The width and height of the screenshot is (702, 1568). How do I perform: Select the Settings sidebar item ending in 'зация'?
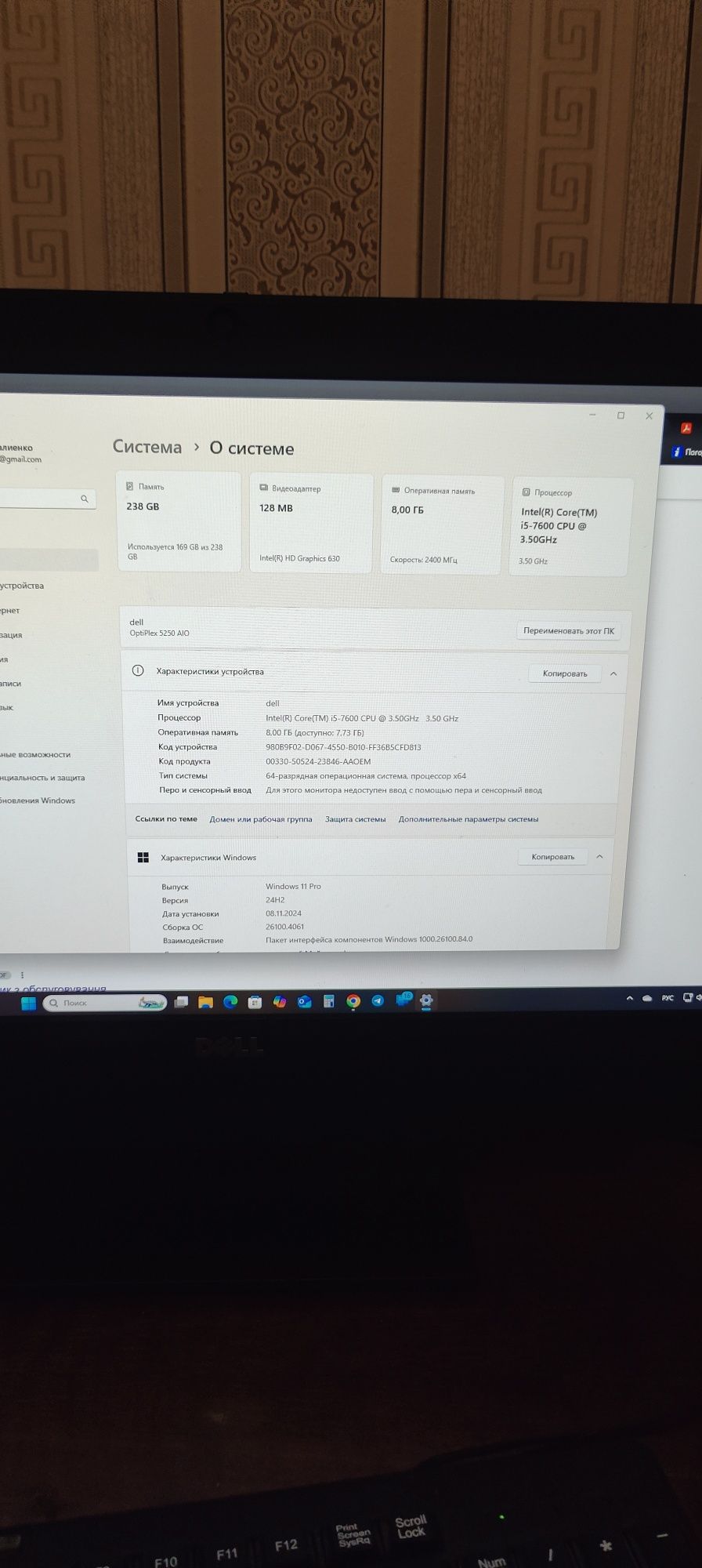pyautogui.click(x=11, y=635)
